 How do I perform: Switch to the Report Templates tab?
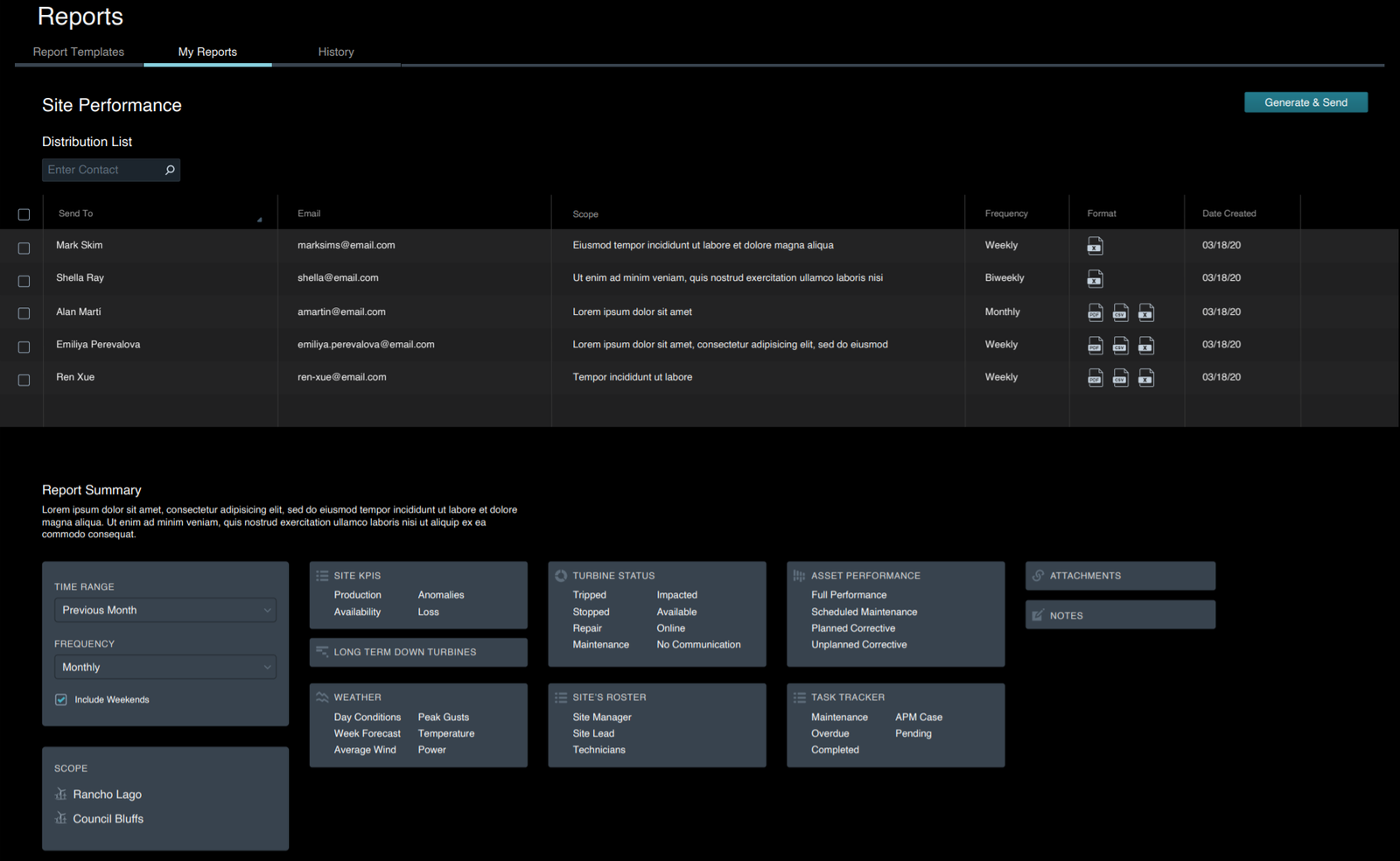coord(79,52)
